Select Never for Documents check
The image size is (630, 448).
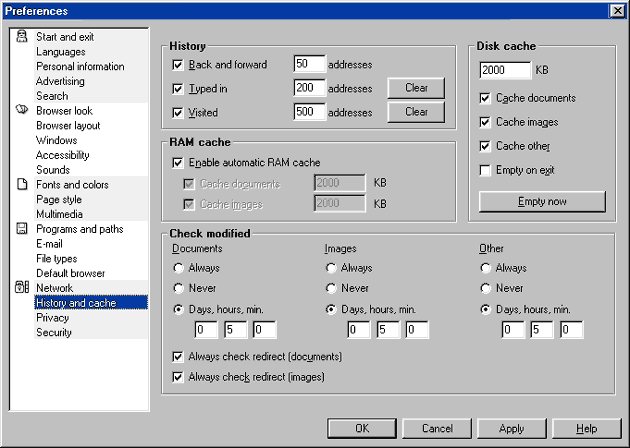pyautogui.click(x=178, y=288)
